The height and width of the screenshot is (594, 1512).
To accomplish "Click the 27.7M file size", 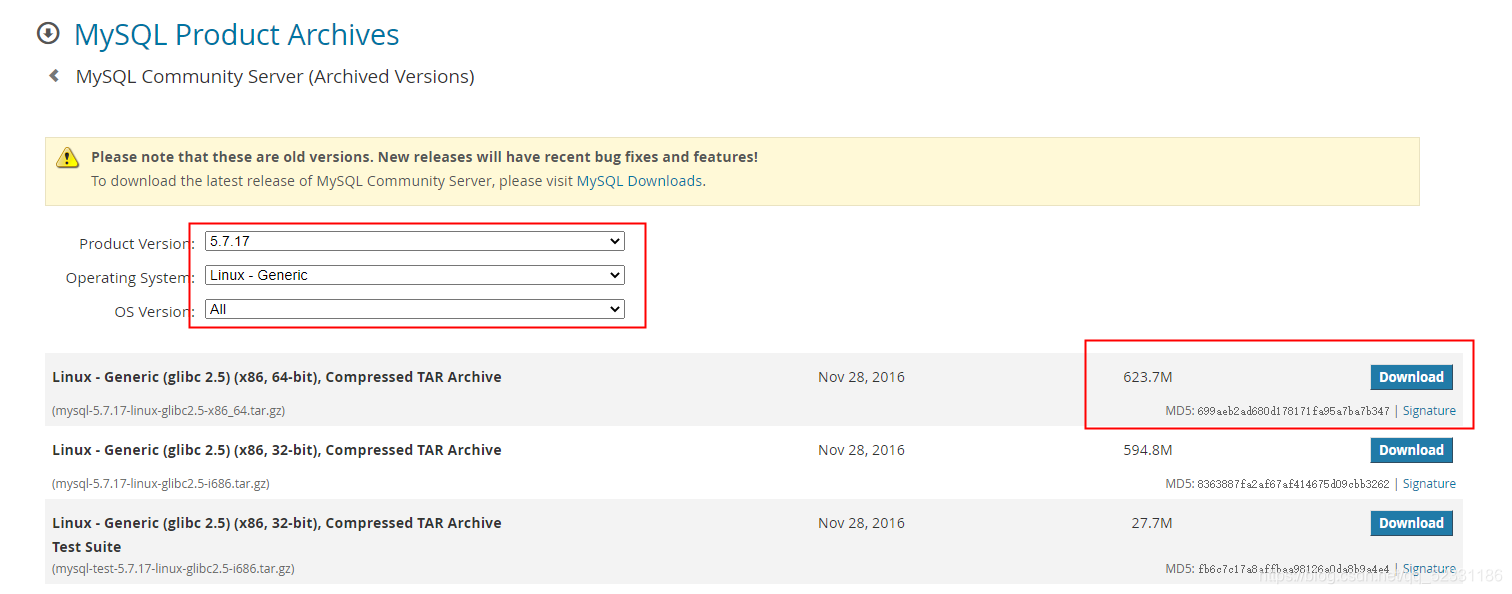I will (x=1152, y=523).
